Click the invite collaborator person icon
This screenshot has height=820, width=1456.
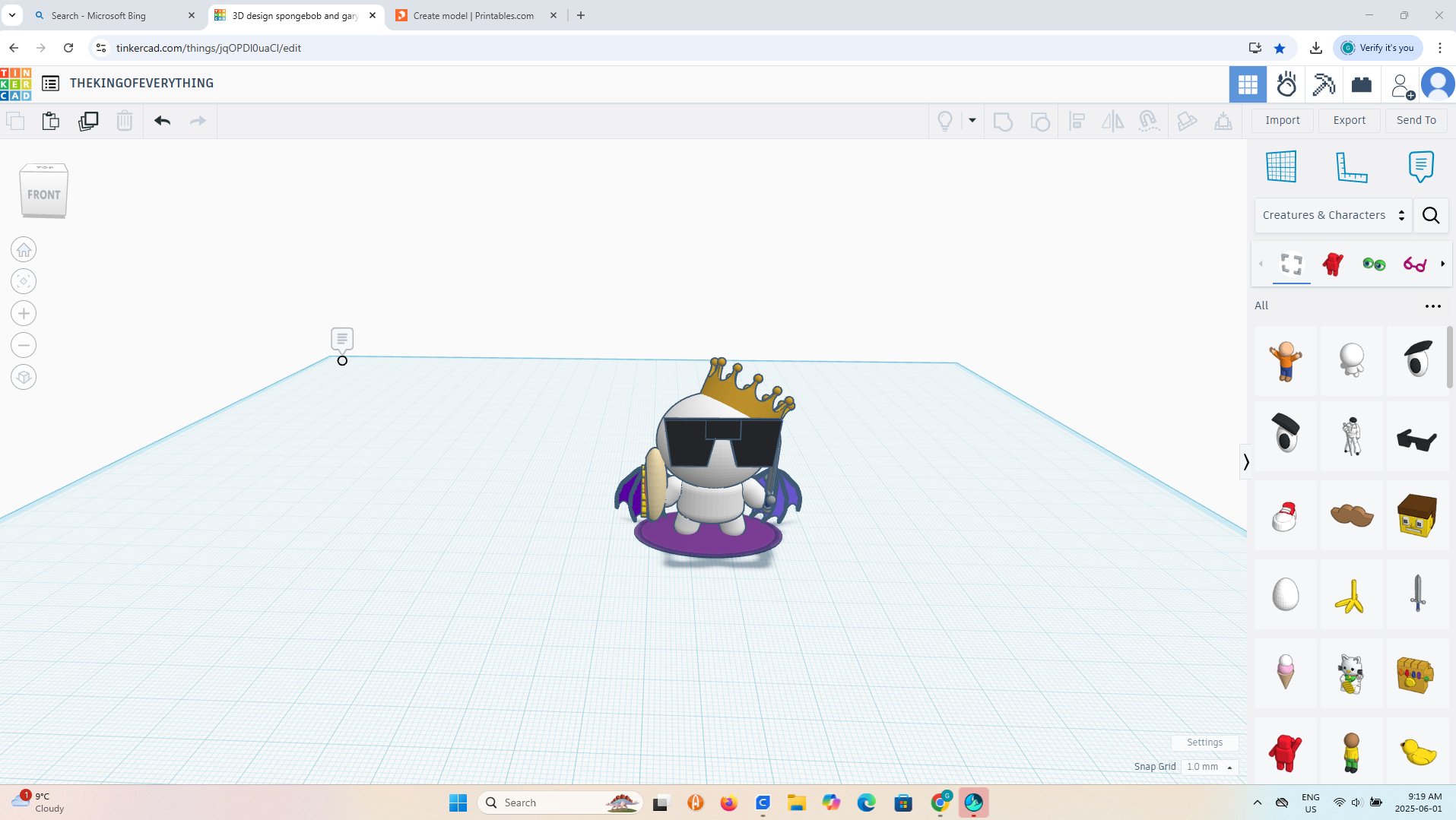pos(1402,85)
